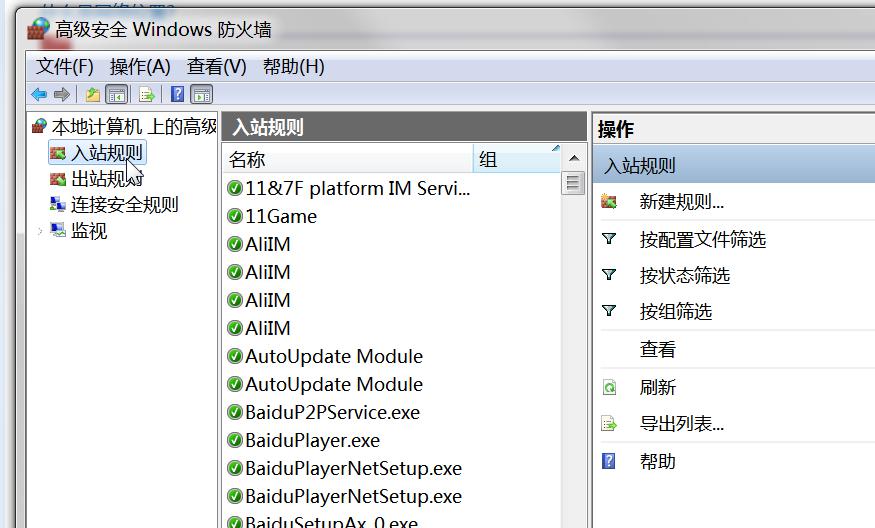Image resolution: width=875 pixels, height=528 pixels.
Task: Click the export icon beside 导出列表
Action: (609, 424)
